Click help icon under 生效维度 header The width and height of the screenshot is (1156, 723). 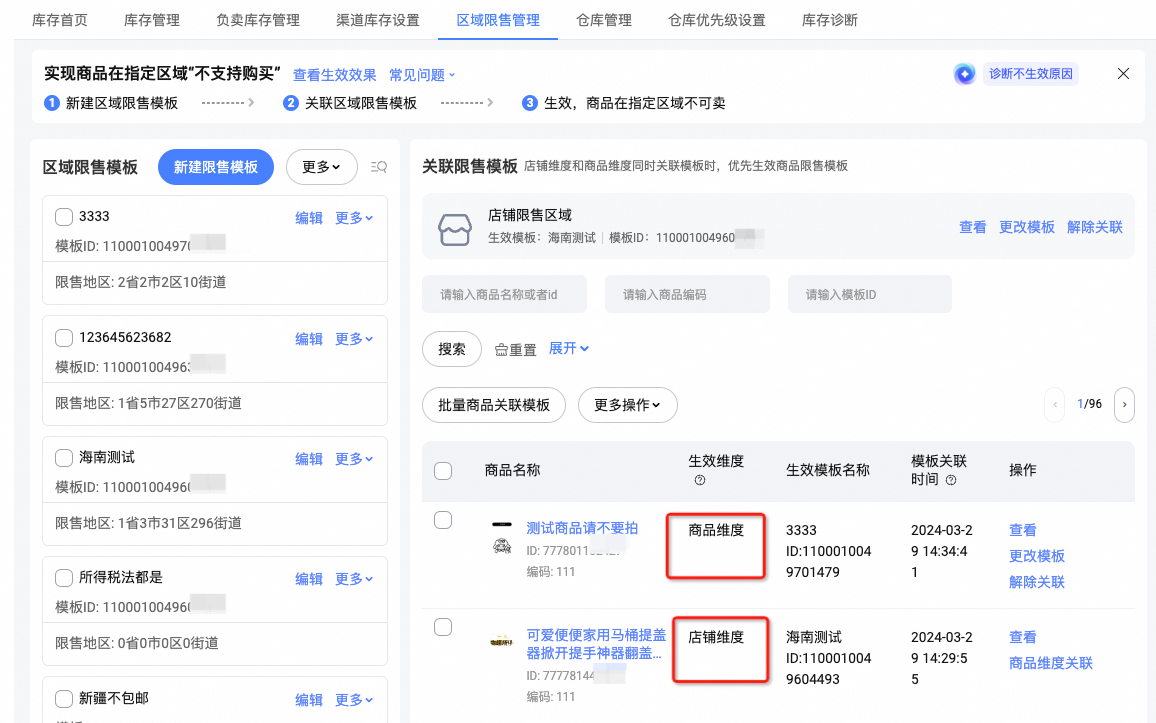coord(700,481)
